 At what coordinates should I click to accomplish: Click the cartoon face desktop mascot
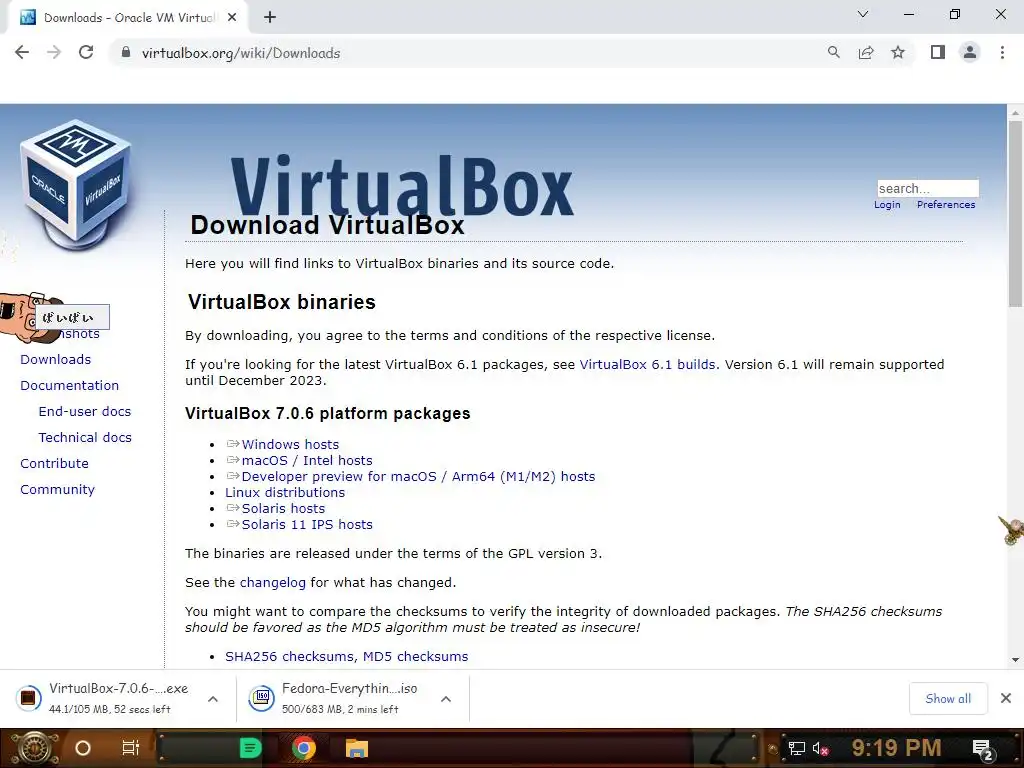[29, 318]
